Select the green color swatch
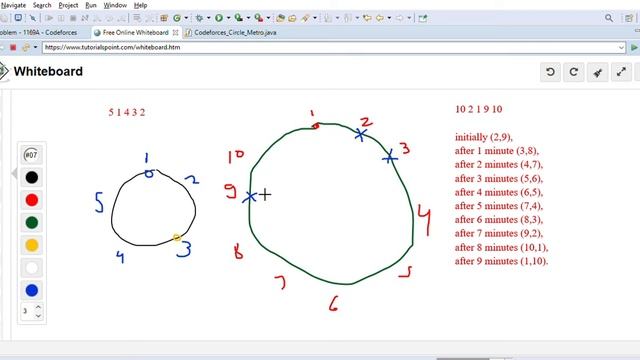Viewport: 640px width, 360px height. click(31, 222)
